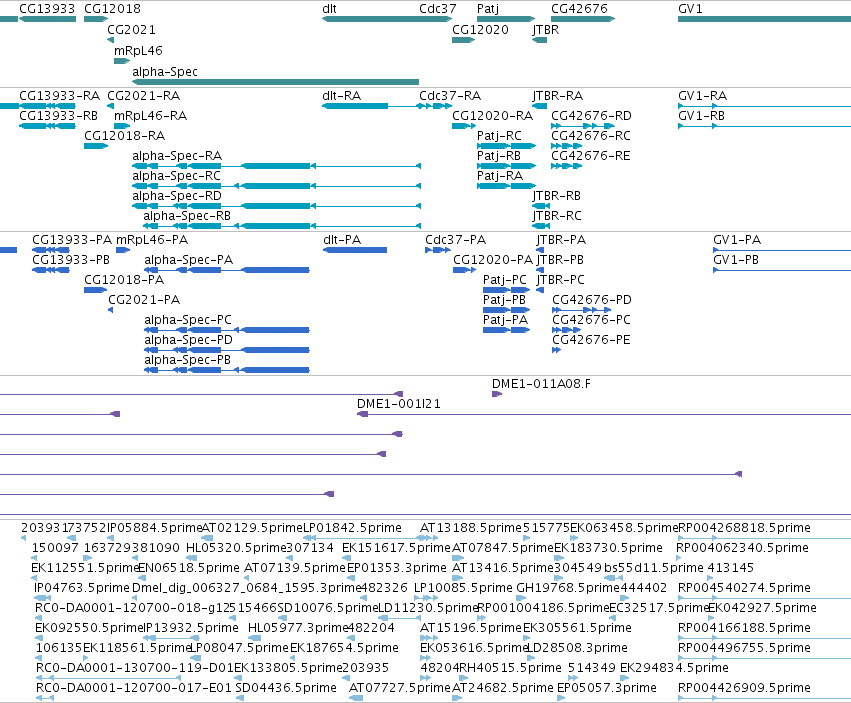Select the mRpL46 gene label
The width and height of the screenshot is (851, 703).
pyautogui.click(x=138, y=51)
